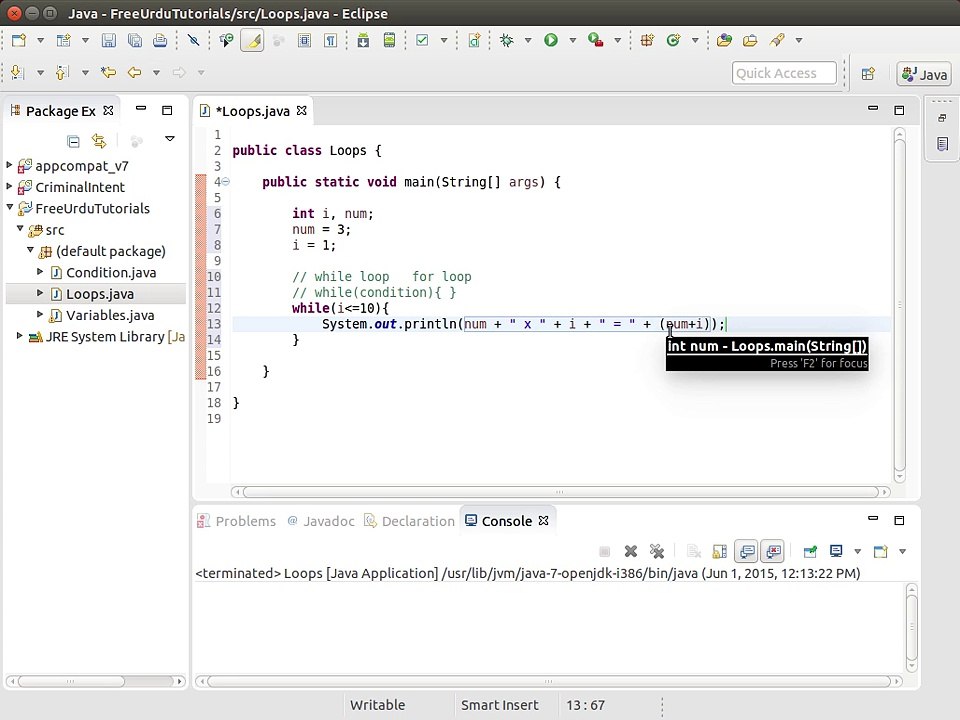Click the New Java Class icon

[673, 40]
